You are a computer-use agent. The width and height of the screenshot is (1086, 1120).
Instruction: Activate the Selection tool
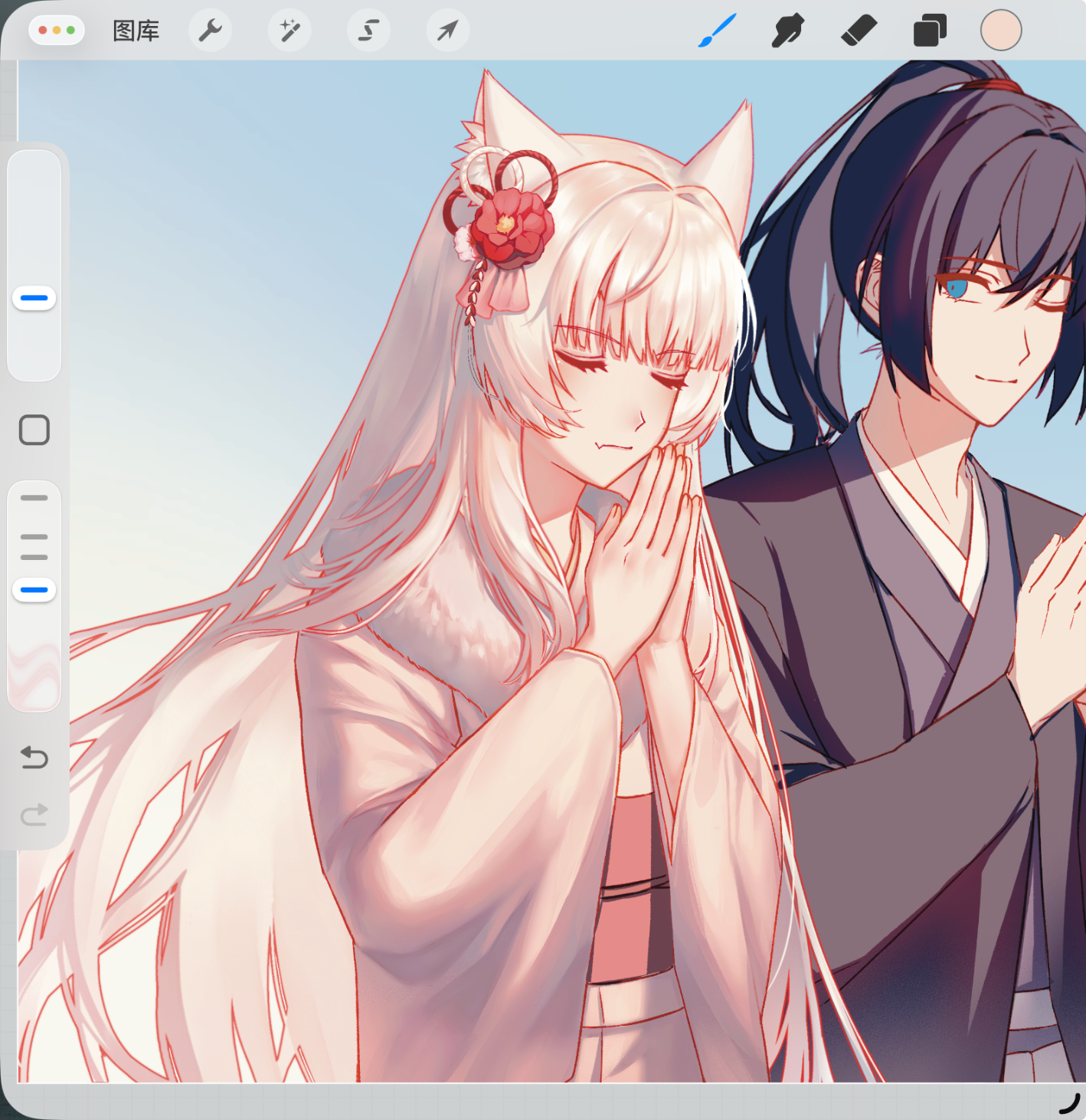[368, 31]
